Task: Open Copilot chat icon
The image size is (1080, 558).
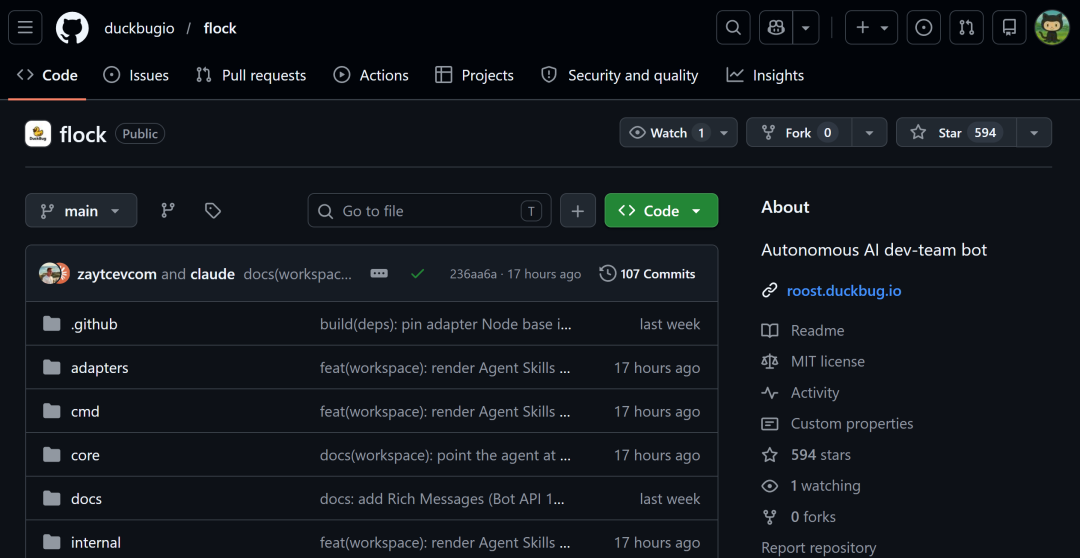Action: coord(776,28)
